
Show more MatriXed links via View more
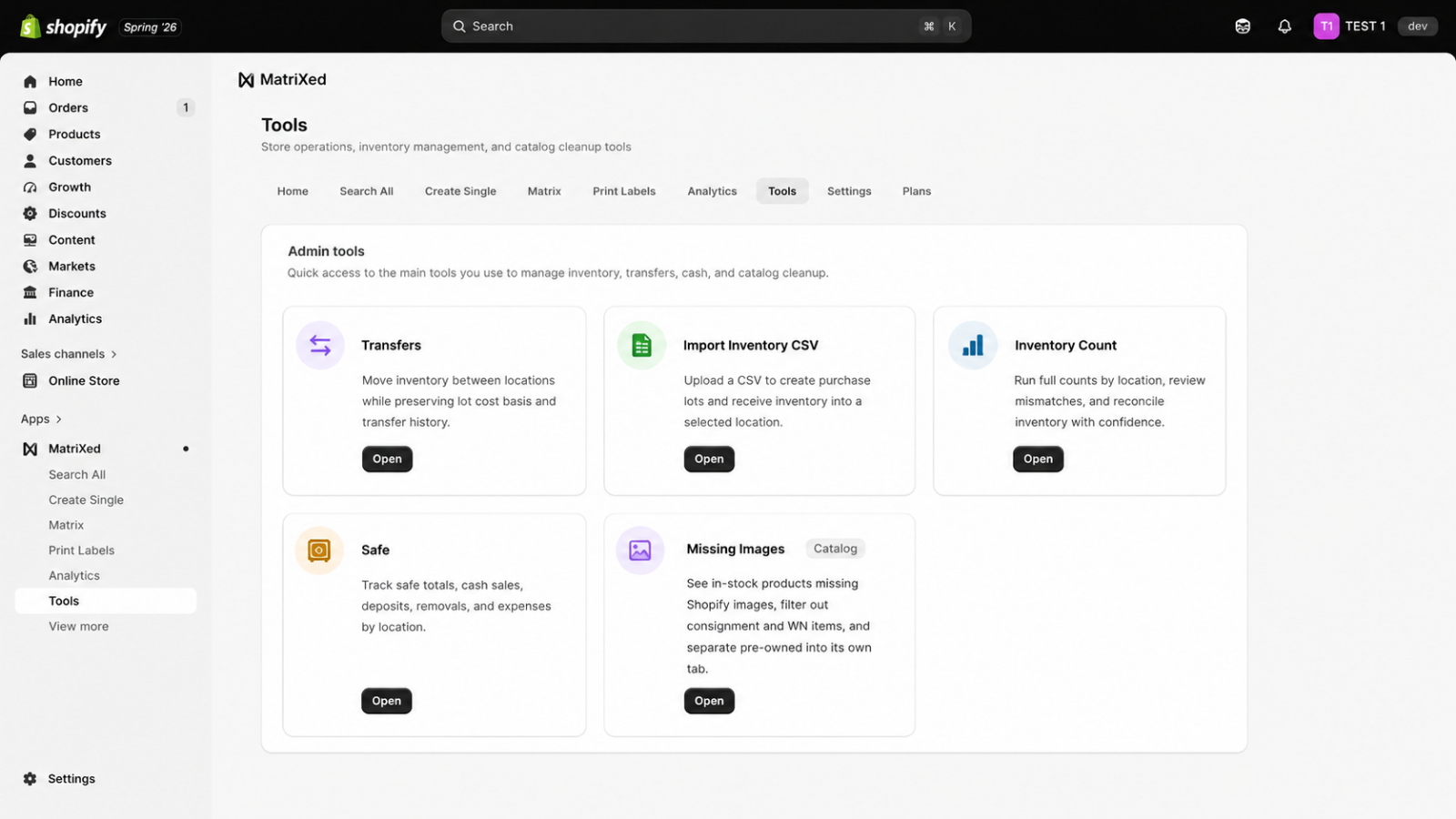coord(78,626)
